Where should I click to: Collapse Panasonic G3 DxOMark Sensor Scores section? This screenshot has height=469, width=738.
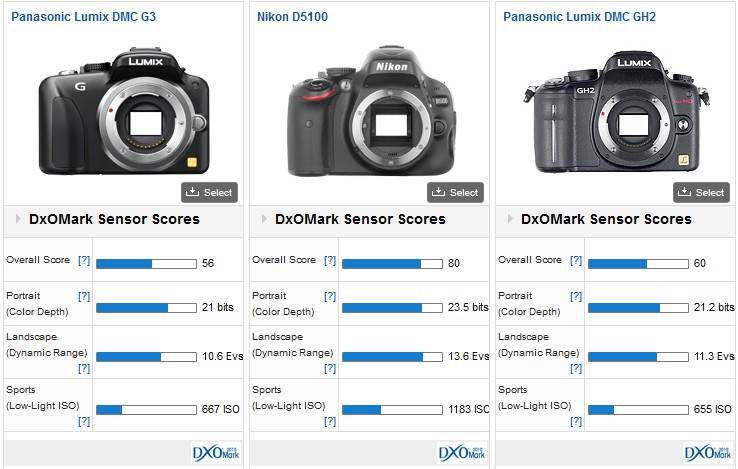pyautogui.click(x=18, y=219)
